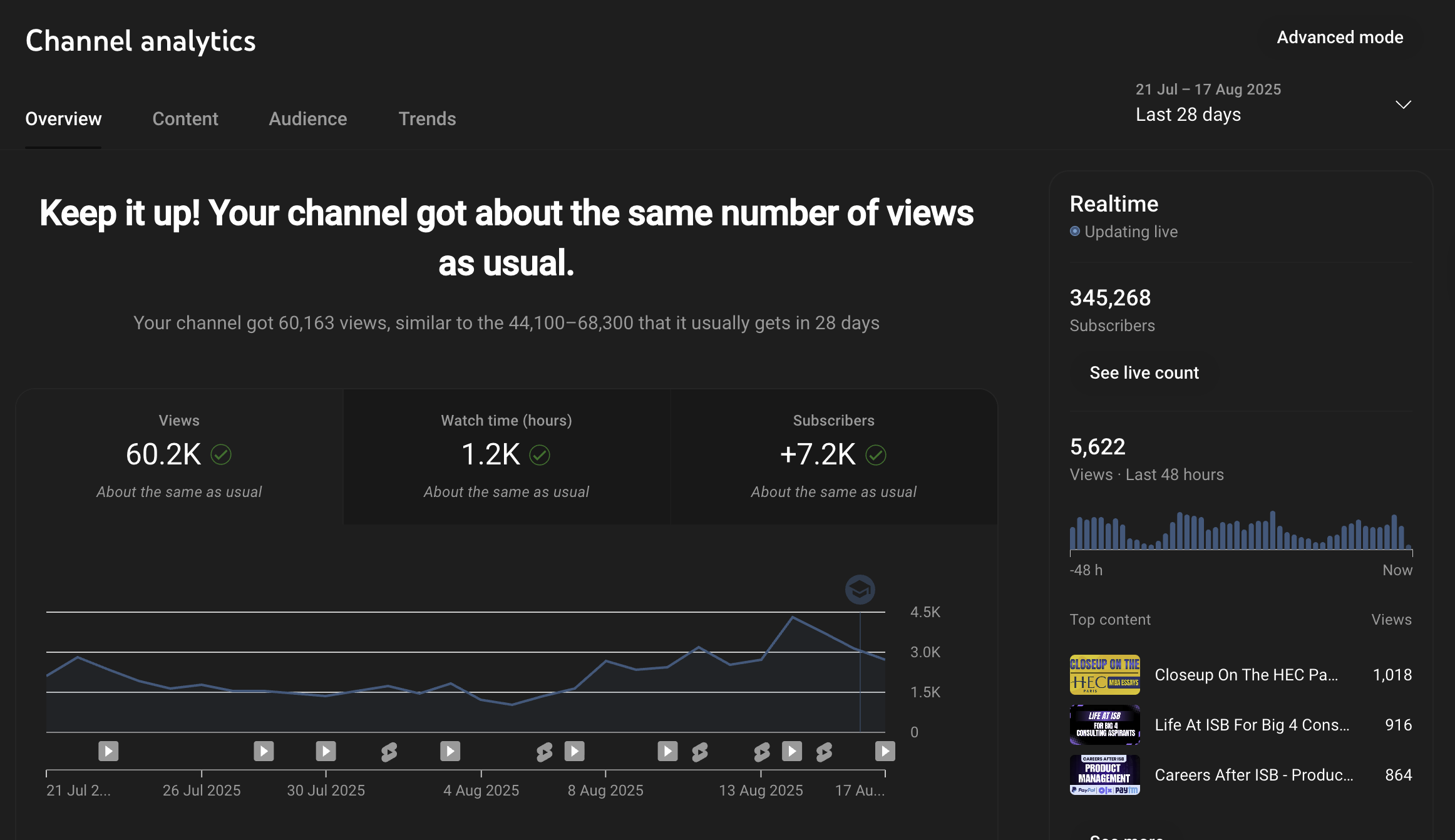Open the Audience tab
1455x840 pixels.
[x=307, y=119]
